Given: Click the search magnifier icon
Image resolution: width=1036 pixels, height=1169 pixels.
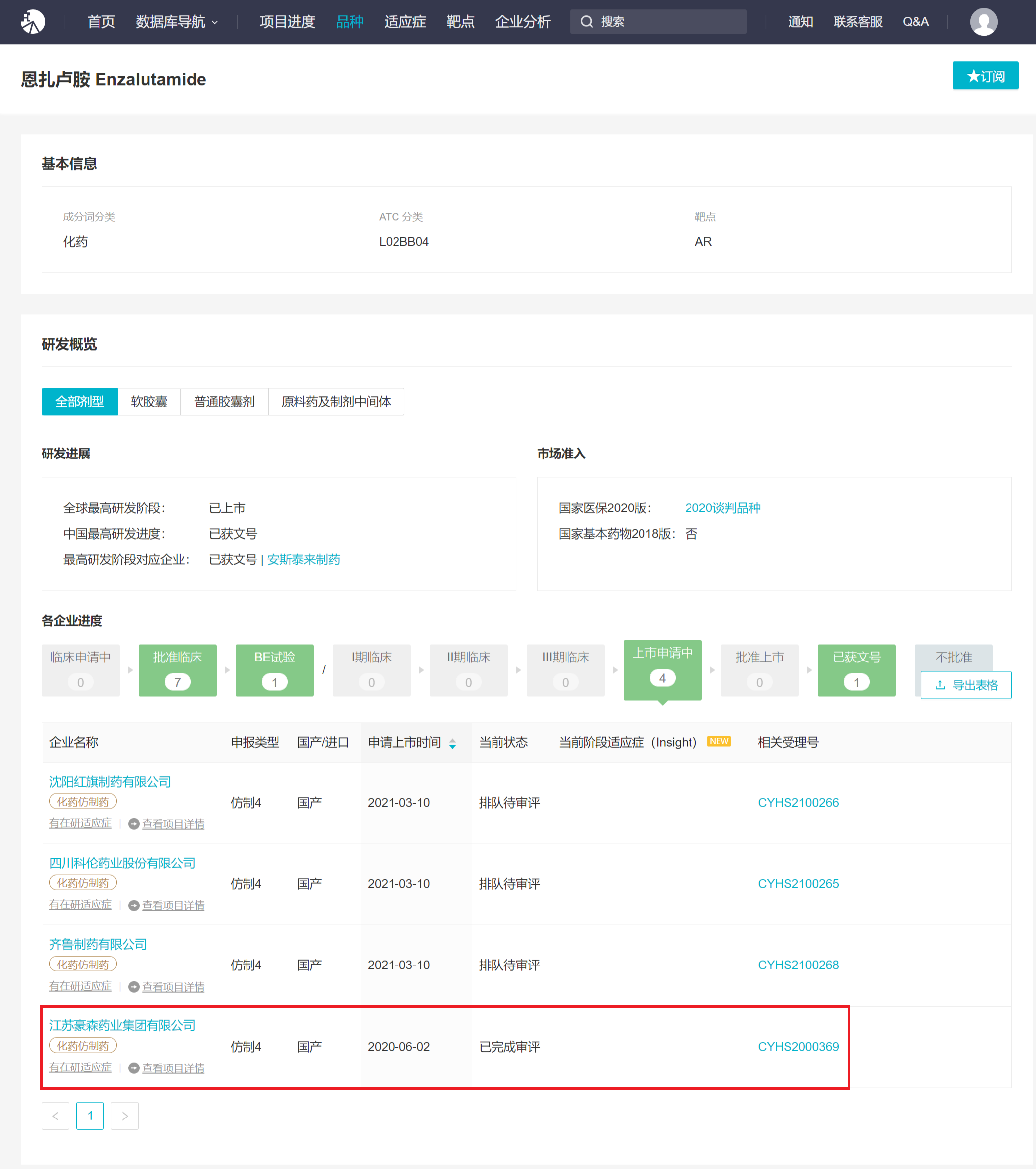Looking at the screenshot, I should 586,22.
